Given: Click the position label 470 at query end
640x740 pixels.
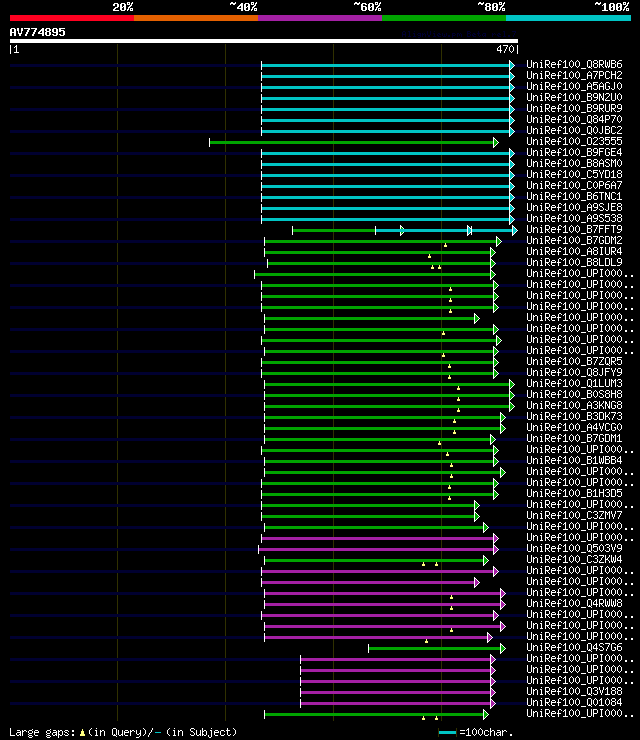Looking at the screenshot, I should [505, 49].
